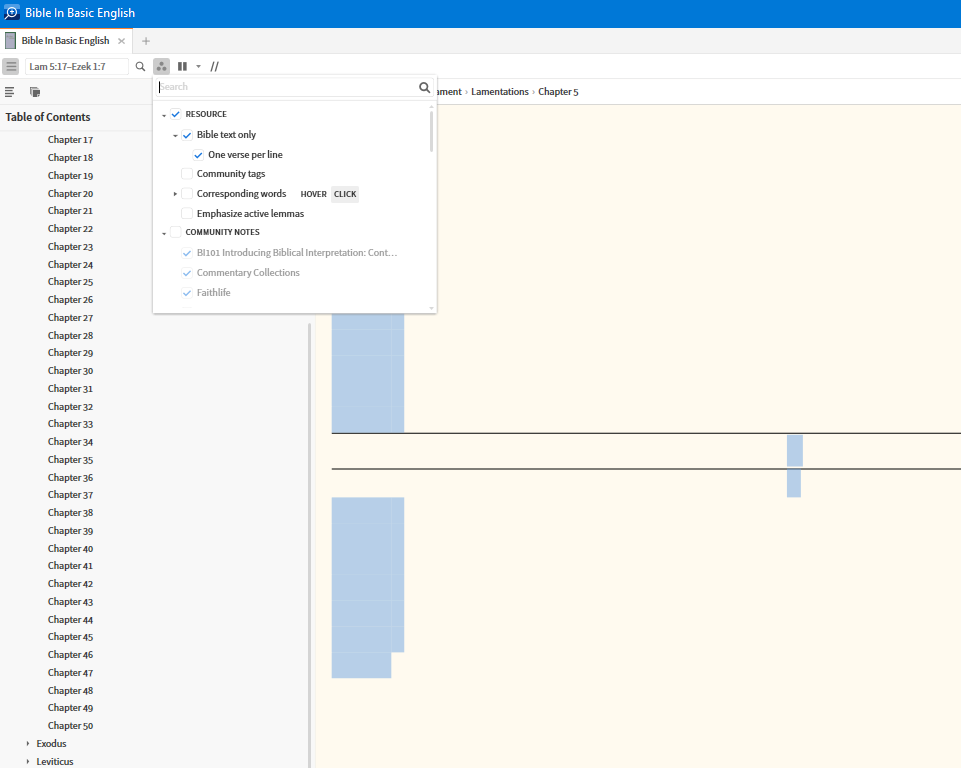Click the magnifier icon in filter search
Image resolution: width=961 pixels, height=768 pixels.
tap(424, 87)
